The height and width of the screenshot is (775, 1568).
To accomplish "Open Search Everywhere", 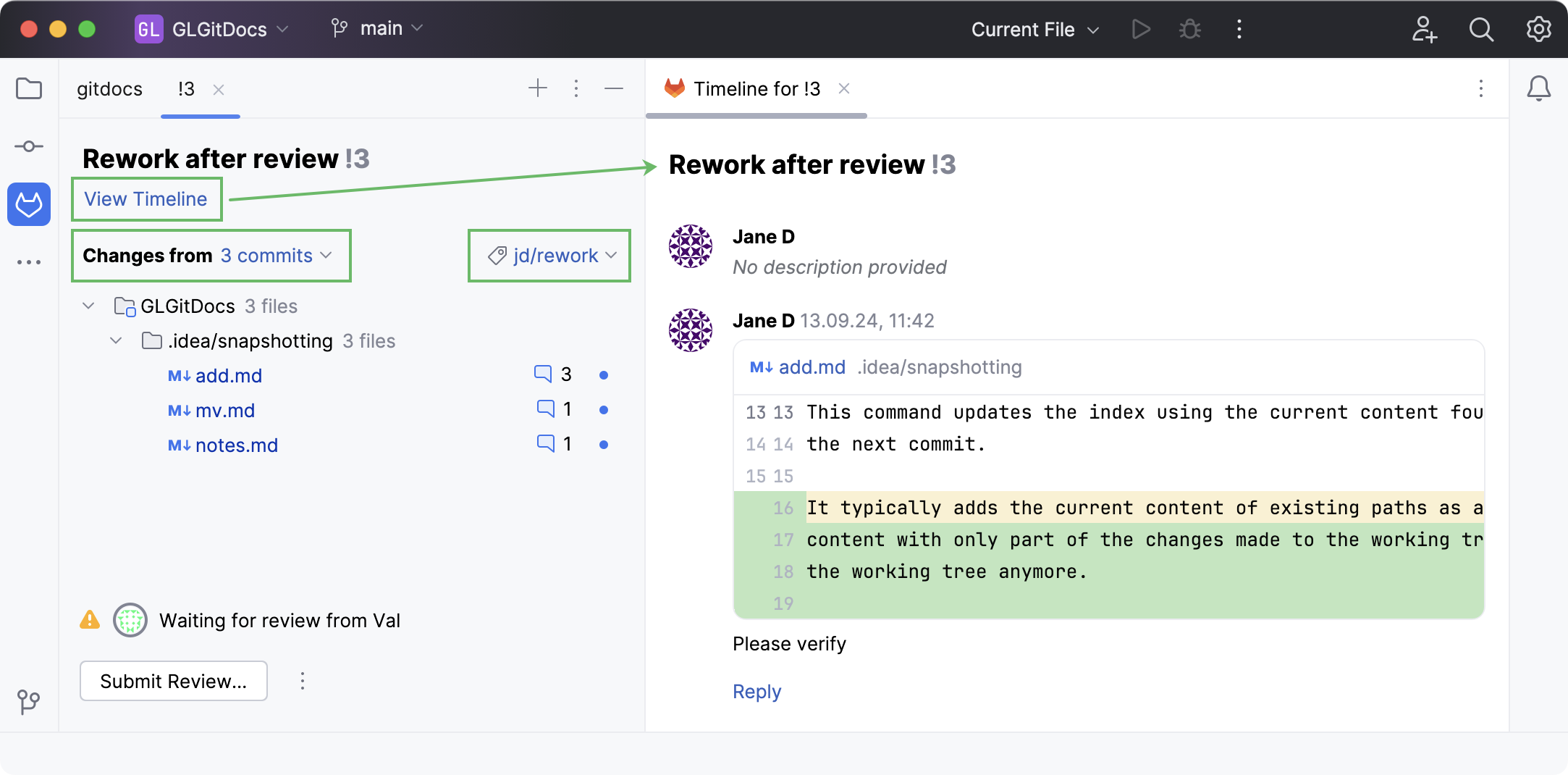I will pos(1481,29).
